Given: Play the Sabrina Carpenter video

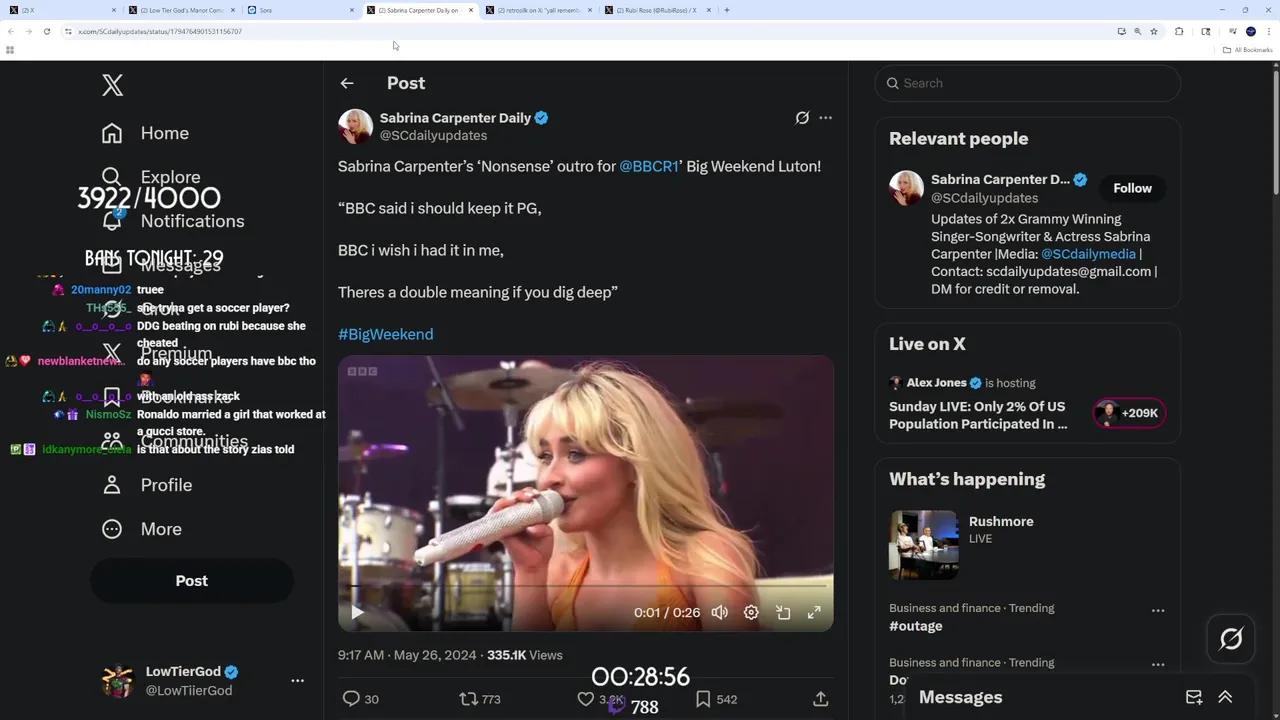Looking at the screenshot, I should 357,612.
